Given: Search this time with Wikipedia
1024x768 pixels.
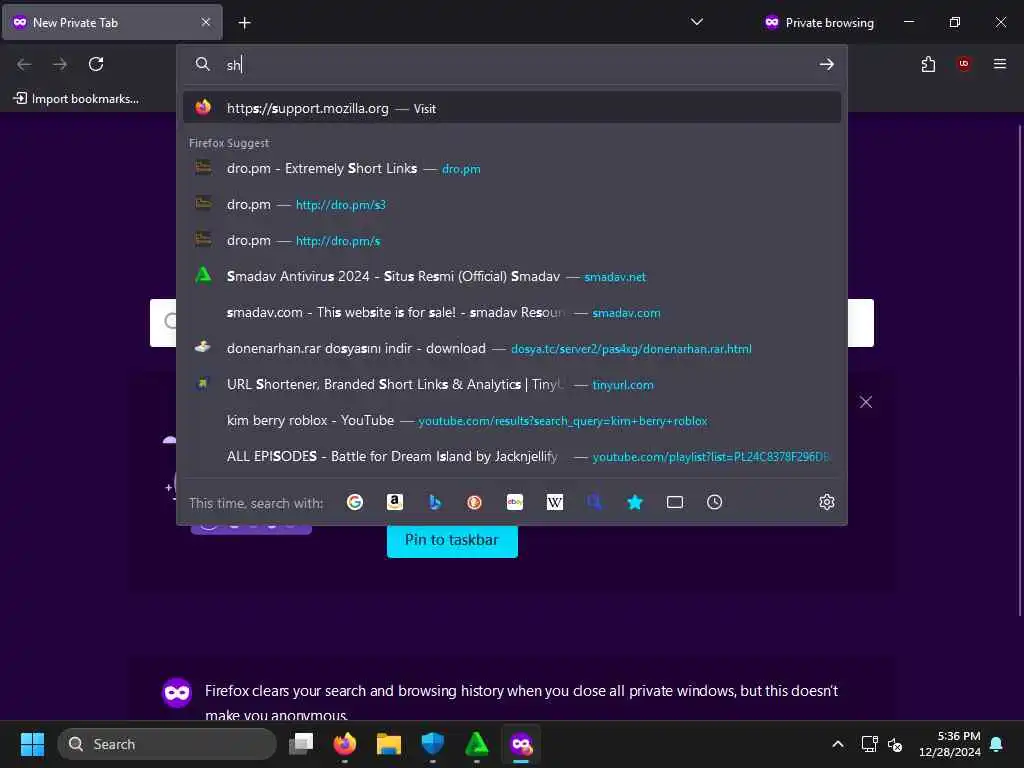Looking at the screenshot, I should click(x=554, y=502).
